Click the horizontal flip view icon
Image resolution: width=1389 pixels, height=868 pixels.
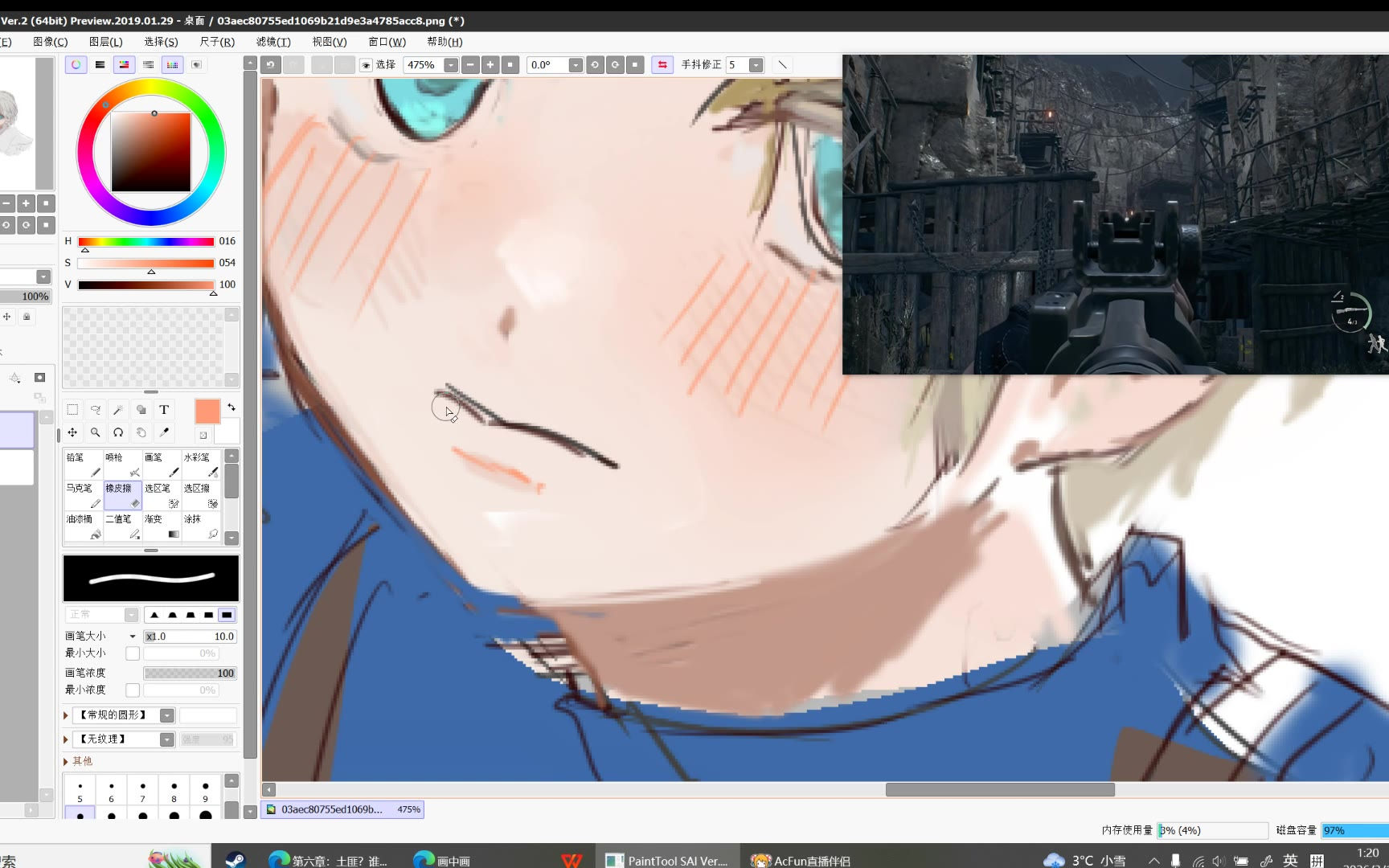point(662,65)
